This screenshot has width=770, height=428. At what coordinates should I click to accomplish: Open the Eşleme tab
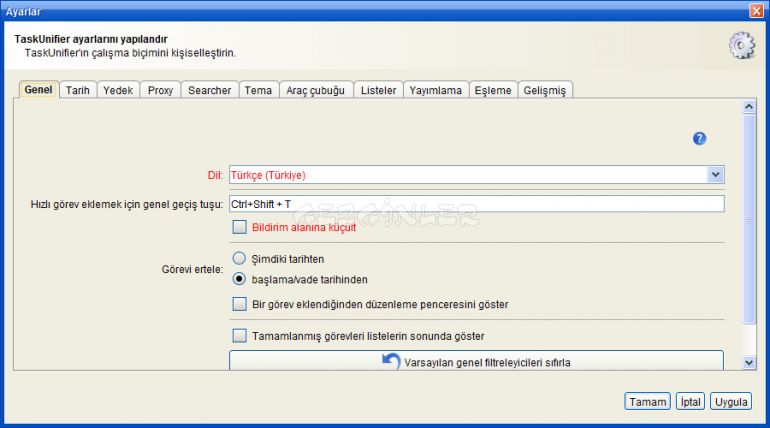pyautogui.click(x=493, y=90)
